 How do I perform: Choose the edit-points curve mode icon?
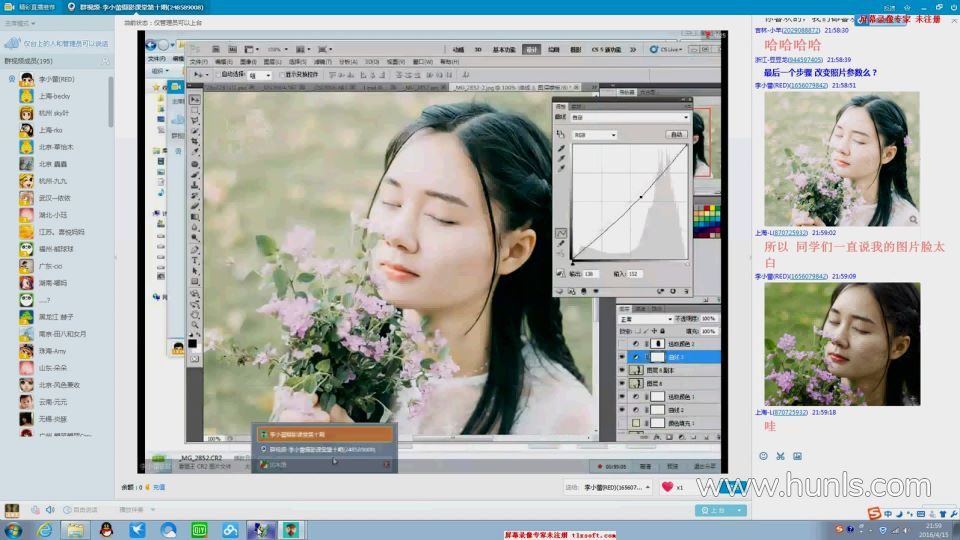pyautogui.click(x=561, y=233)
